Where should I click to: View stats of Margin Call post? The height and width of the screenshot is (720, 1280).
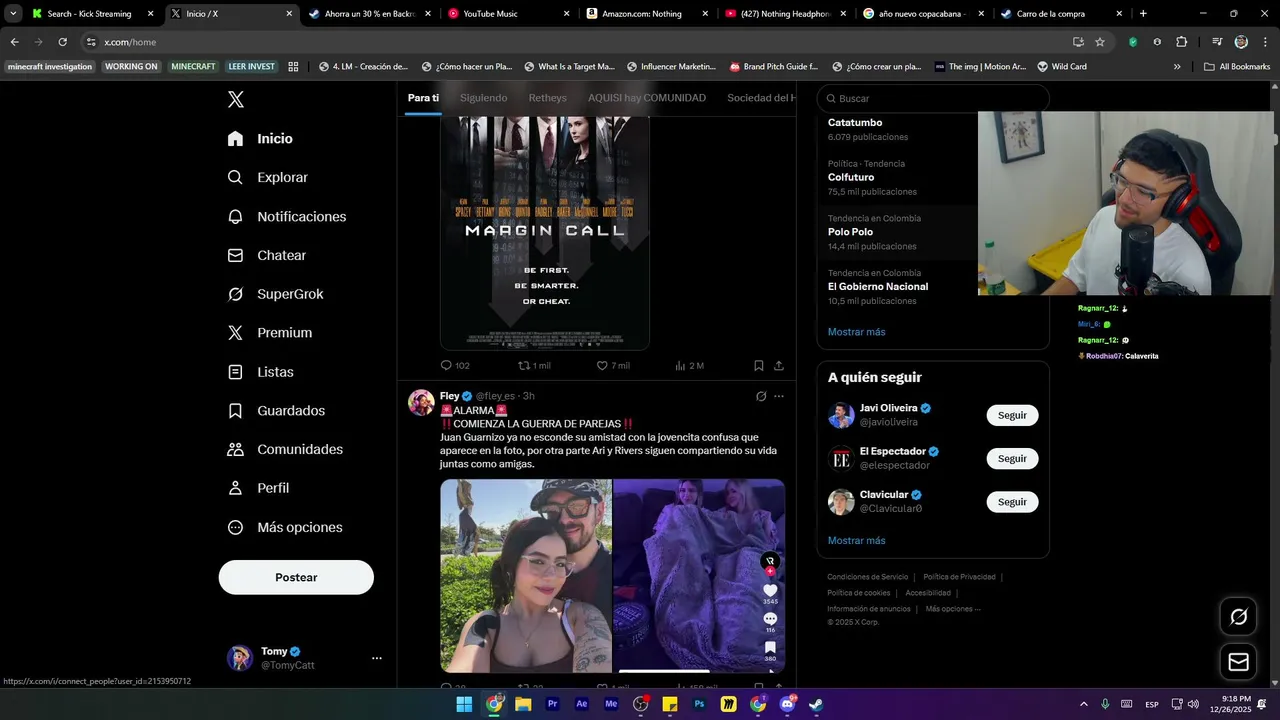pyautogui.click(x=689, y=366)
